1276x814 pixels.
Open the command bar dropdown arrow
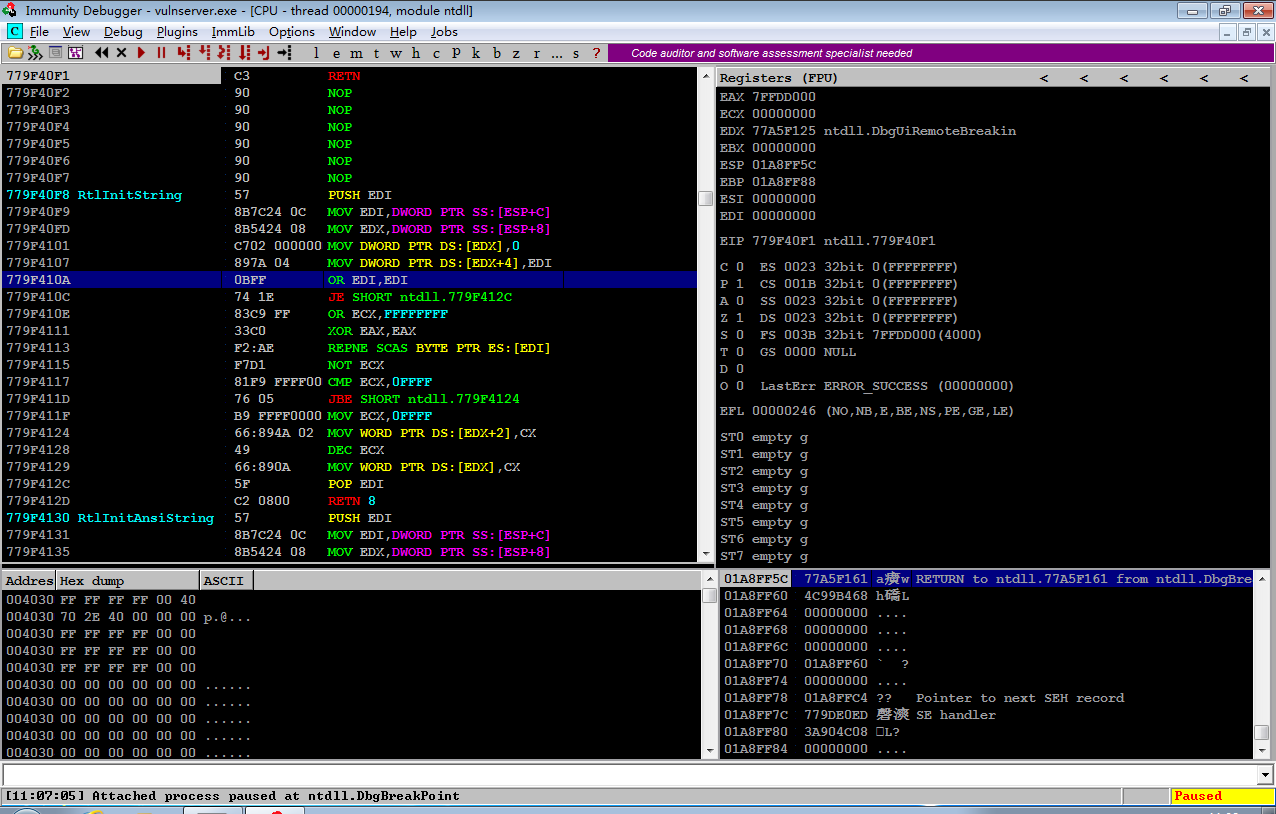point(1266,775)
